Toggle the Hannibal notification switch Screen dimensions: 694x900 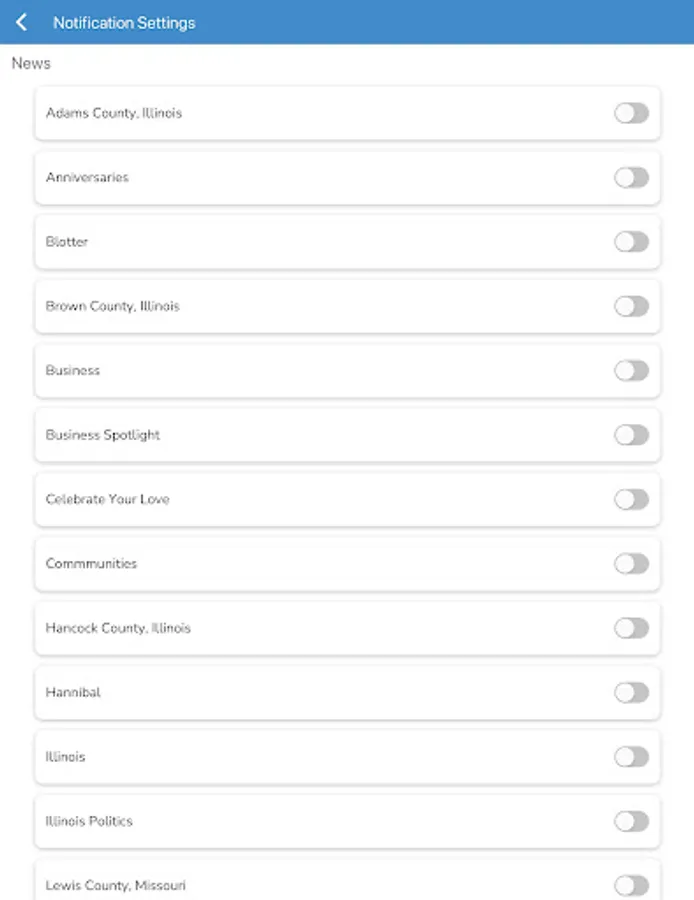[x=631, y=692]
